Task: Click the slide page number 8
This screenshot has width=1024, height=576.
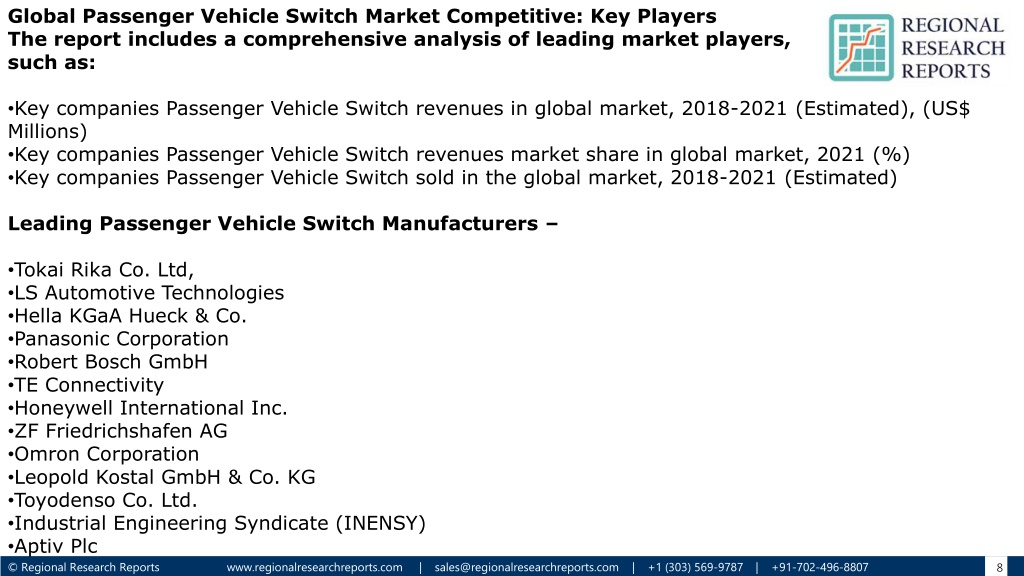Action: pyautogui.click(x=999, y=568)
